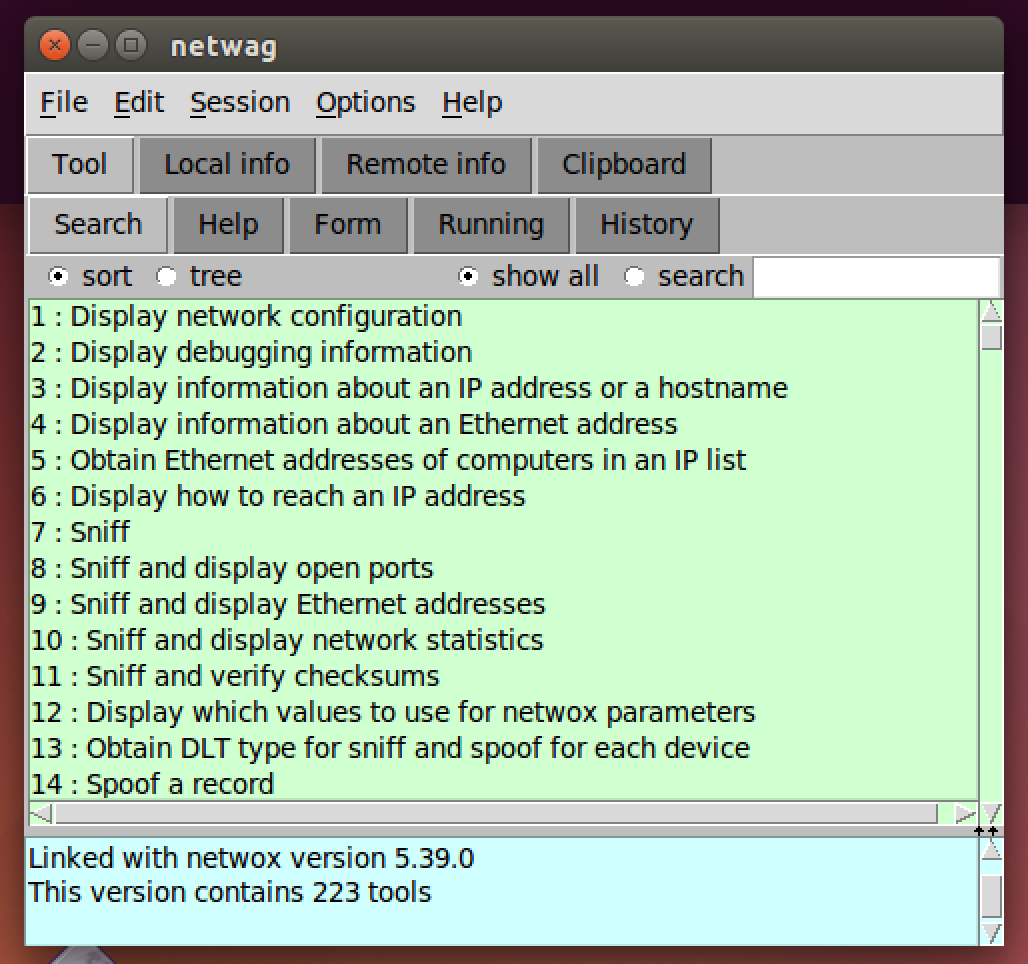Switch to the Local info tab
The image size is (1028, 964).
(x=227, y=165)
